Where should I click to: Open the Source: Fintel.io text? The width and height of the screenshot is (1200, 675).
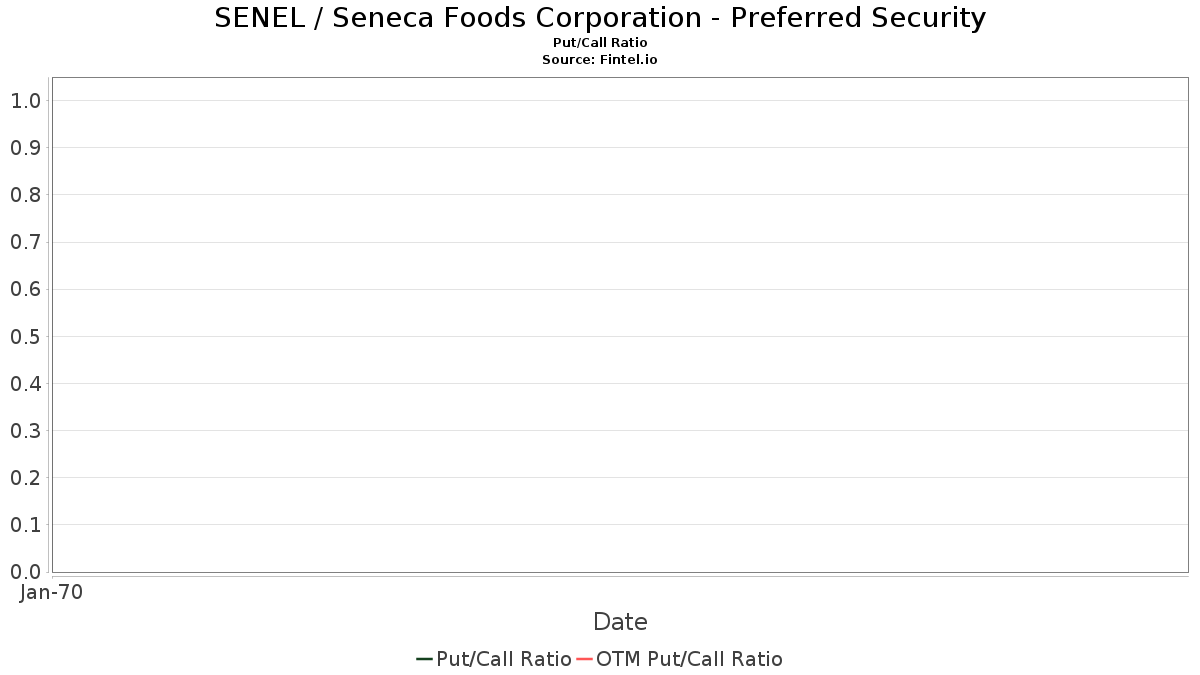pyautogui.click(x=600, y=60)
